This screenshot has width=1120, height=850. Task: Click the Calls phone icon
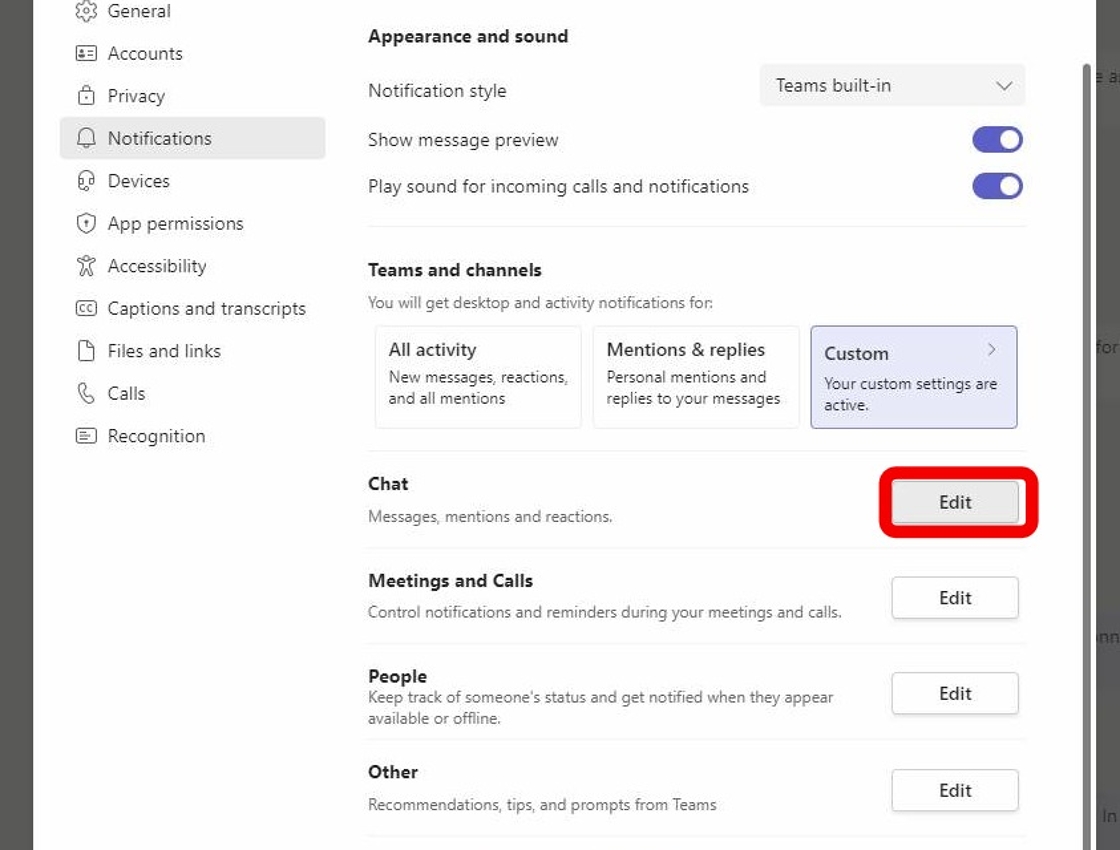pos(86,394)
